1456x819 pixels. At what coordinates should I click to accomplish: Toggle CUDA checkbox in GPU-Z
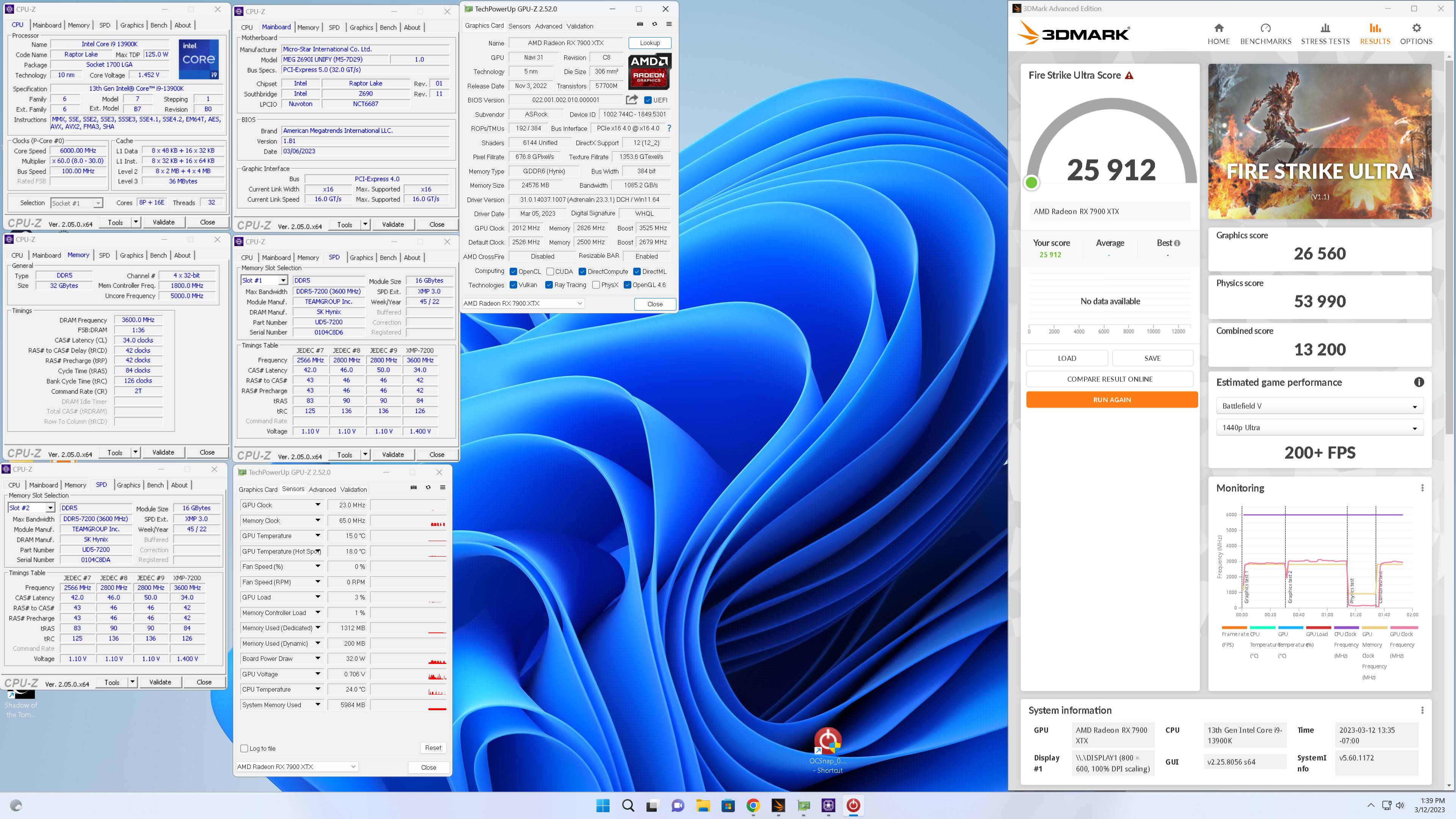tap(550, 271)
